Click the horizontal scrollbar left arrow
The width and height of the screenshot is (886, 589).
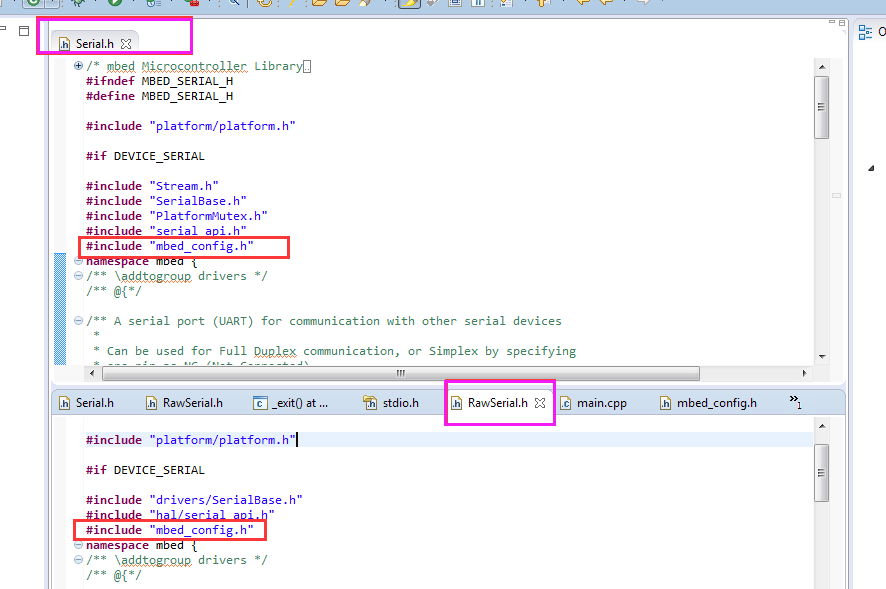[93, 373]
